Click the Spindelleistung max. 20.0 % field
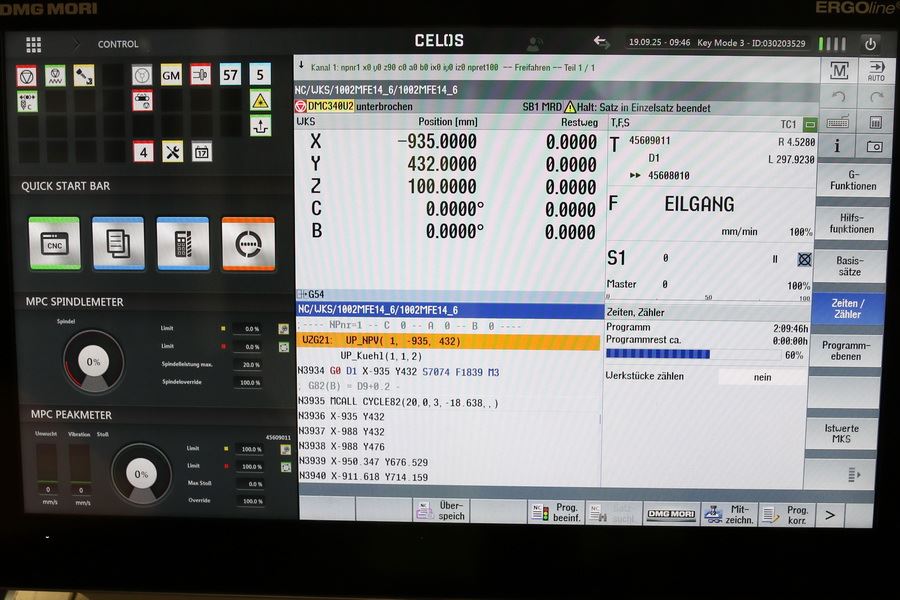Screen dimensions: 900x600 point(250,365)
